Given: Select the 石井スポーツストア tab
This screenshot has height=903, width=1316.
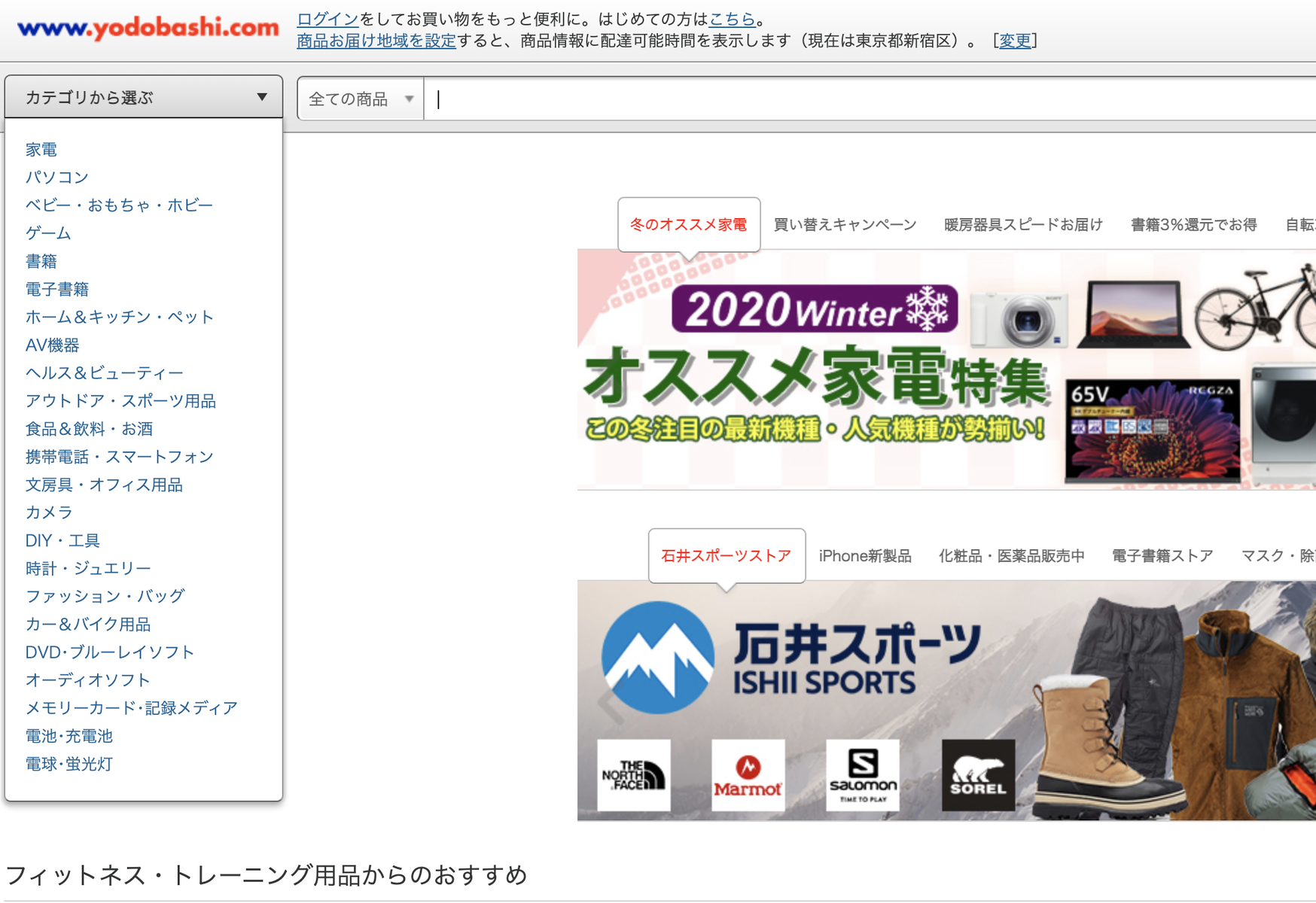Looking at the screenshot, I should tap(727, 556).
